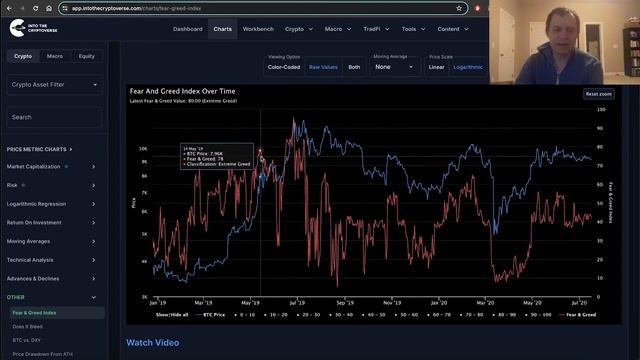Select the Macro sidebar tab
640x360 pixels.
click(x=55, y=56)
